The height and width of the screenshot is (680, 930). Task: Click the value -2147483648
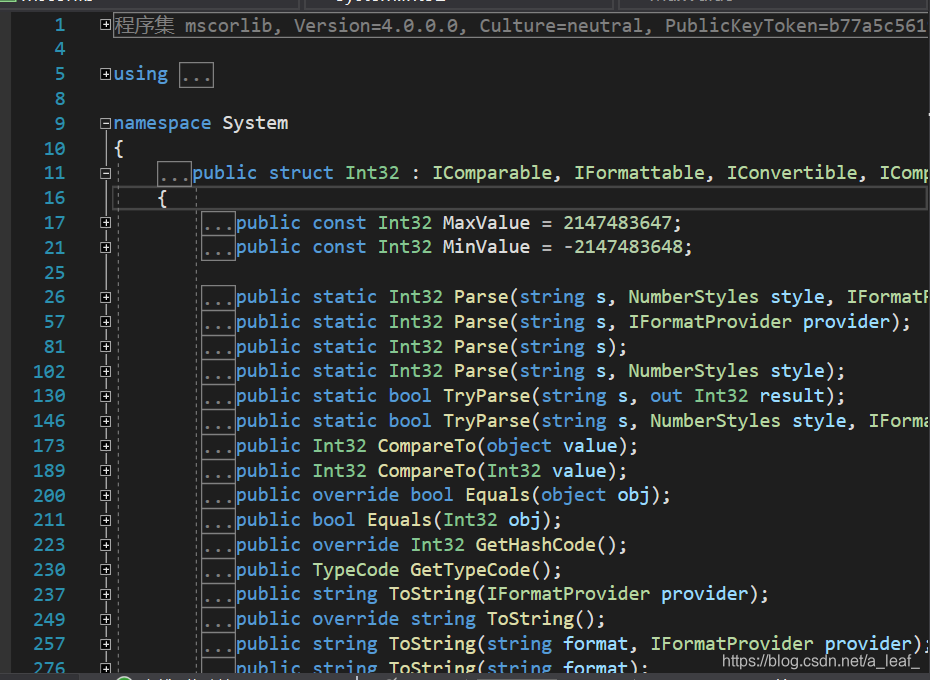(x=623, y=247)
